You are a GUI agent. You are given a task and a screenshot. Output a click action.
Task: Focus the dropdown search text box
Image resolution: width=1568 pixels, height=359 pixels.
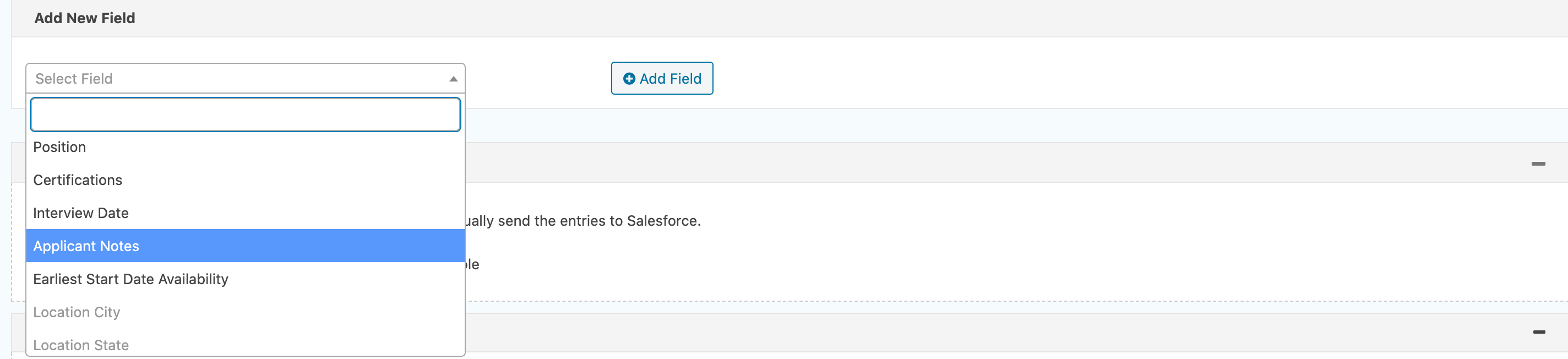click(x=246, y=115)
